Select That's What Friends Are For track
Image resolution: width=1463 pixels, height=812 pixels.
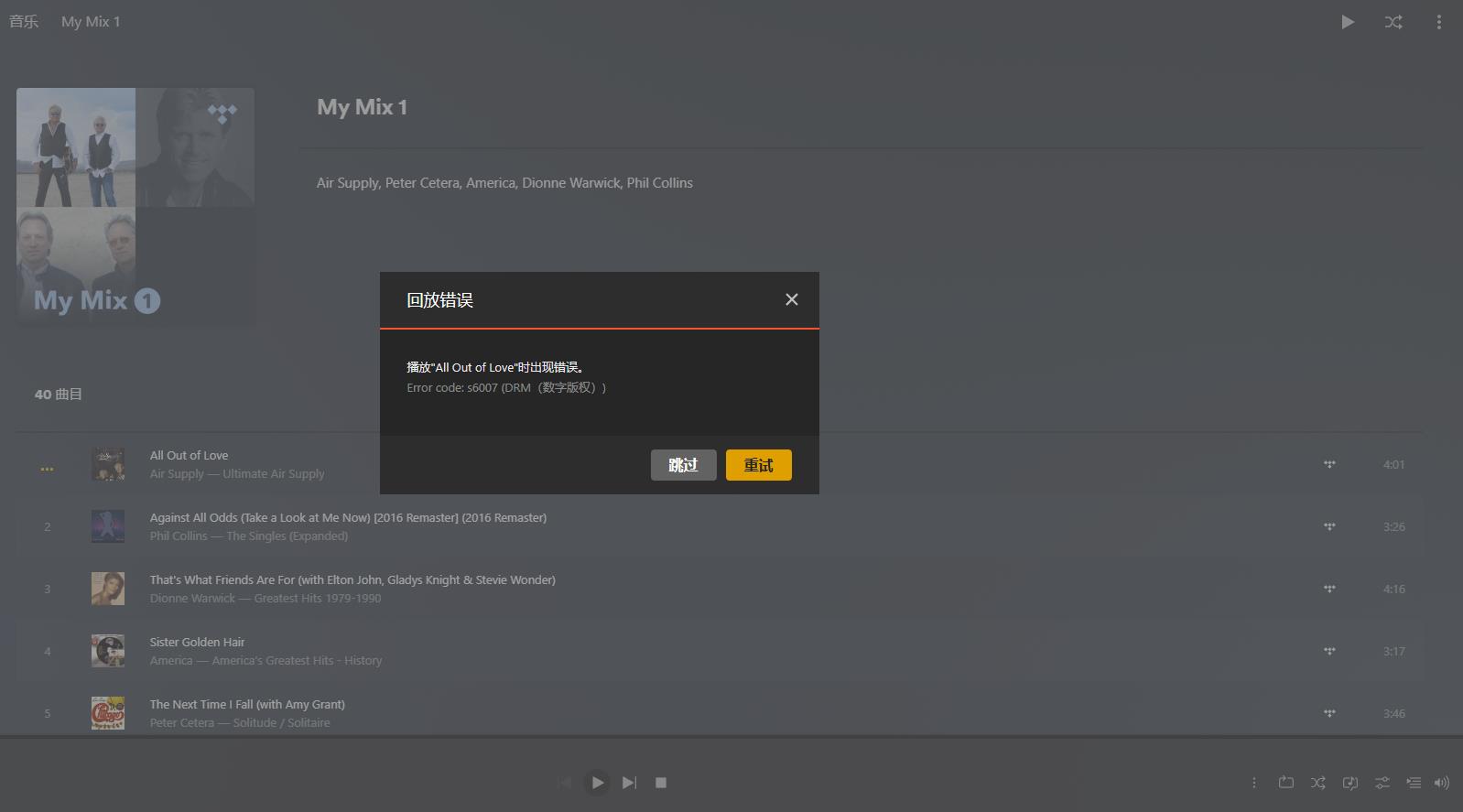coord(352,579)
